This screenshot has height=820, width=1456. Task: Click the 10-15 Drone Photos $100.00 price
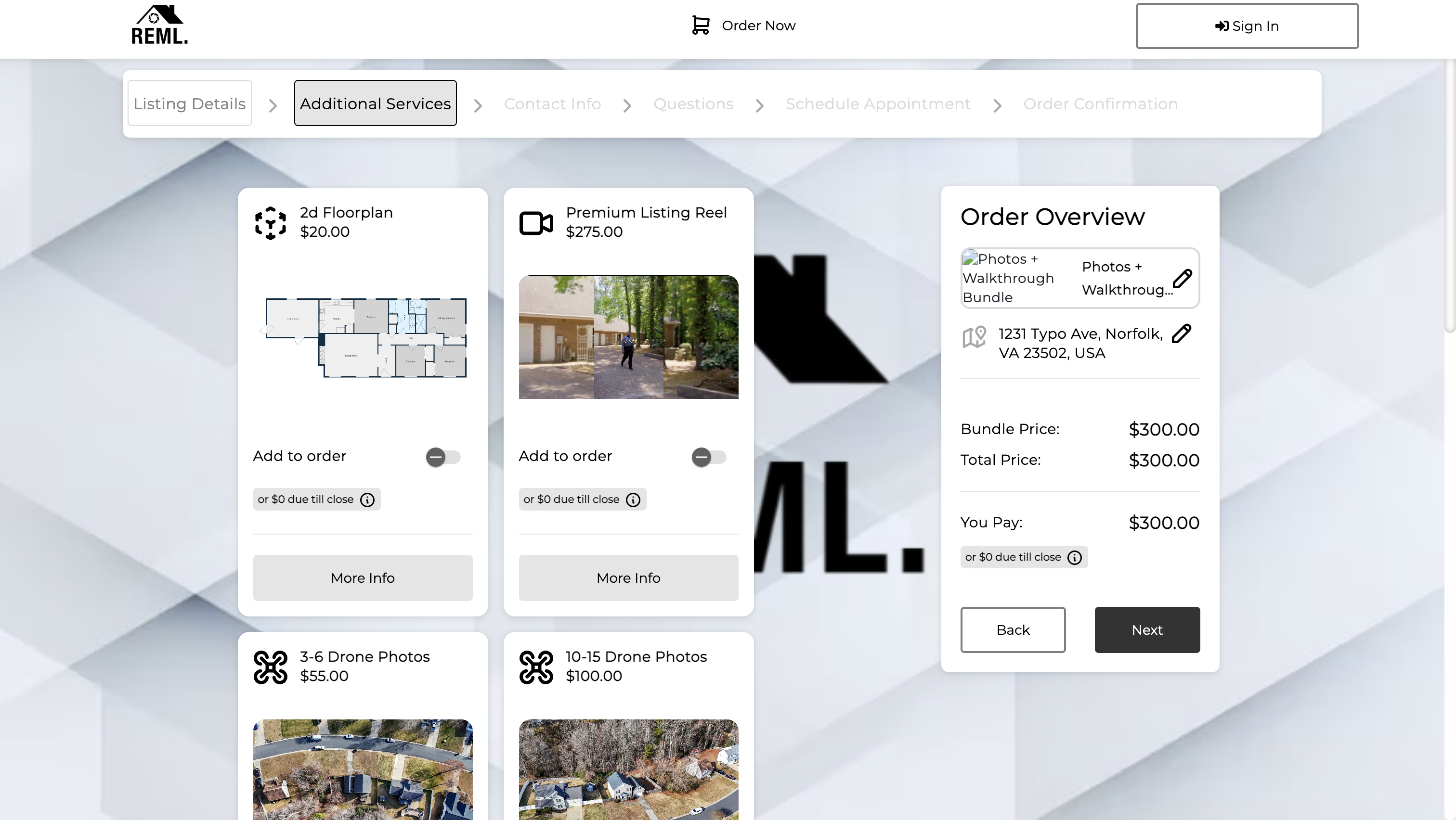click(594, 676)
